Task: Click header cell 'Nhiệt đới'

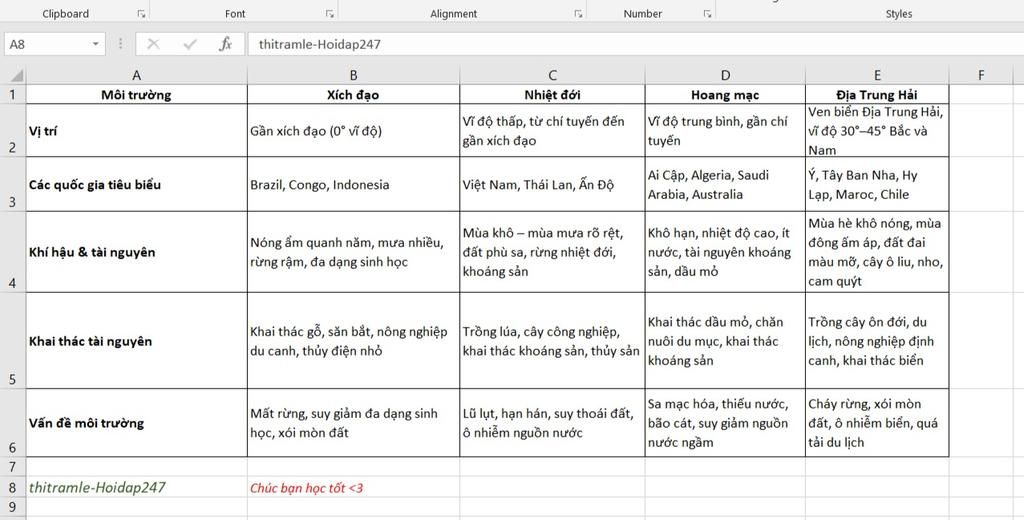Action: tap(552, 94)
